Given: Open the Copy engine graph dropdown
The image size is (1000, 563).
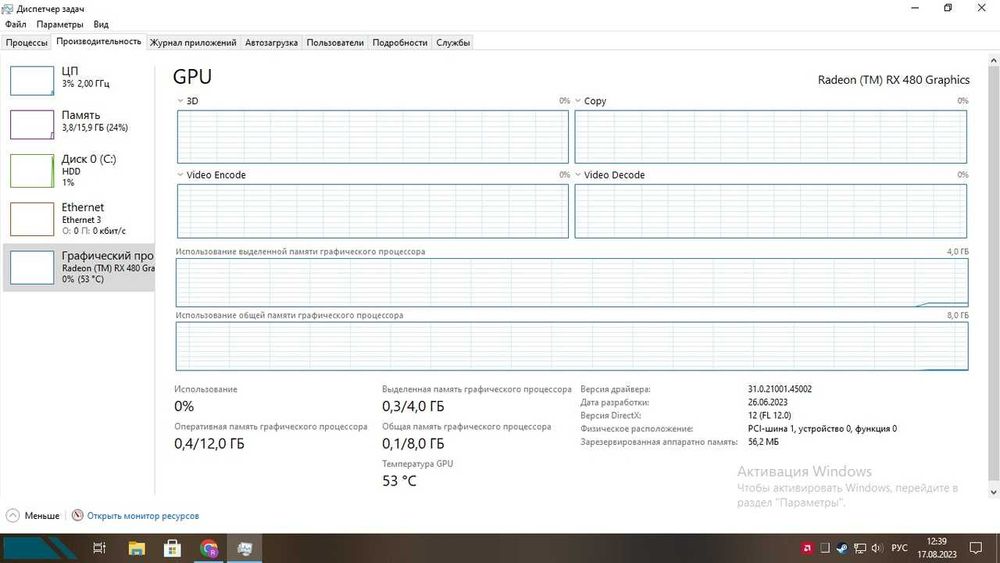Looking at the screenshot, I should point(578,101).
